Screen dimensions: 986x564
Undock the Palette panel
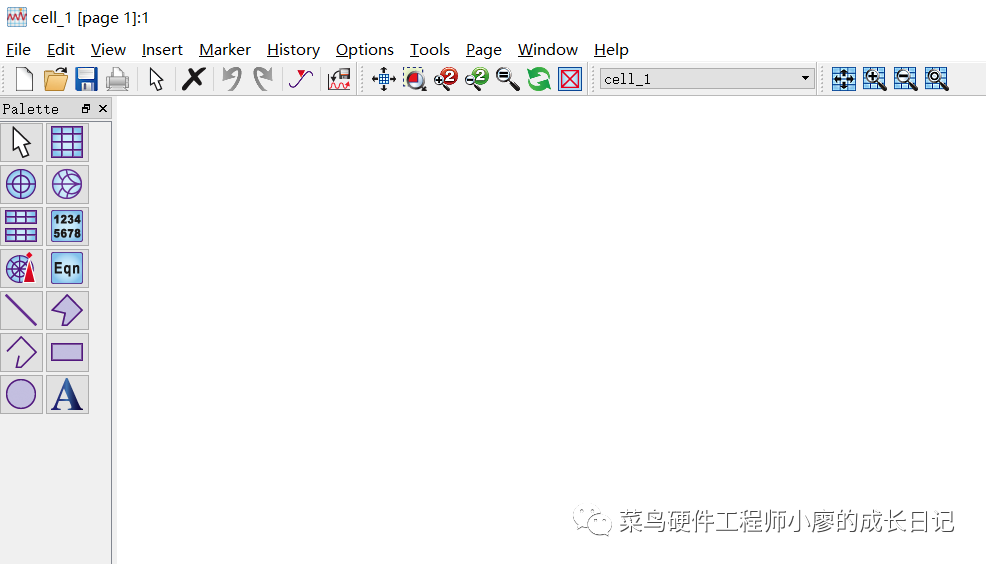[86, 109]
